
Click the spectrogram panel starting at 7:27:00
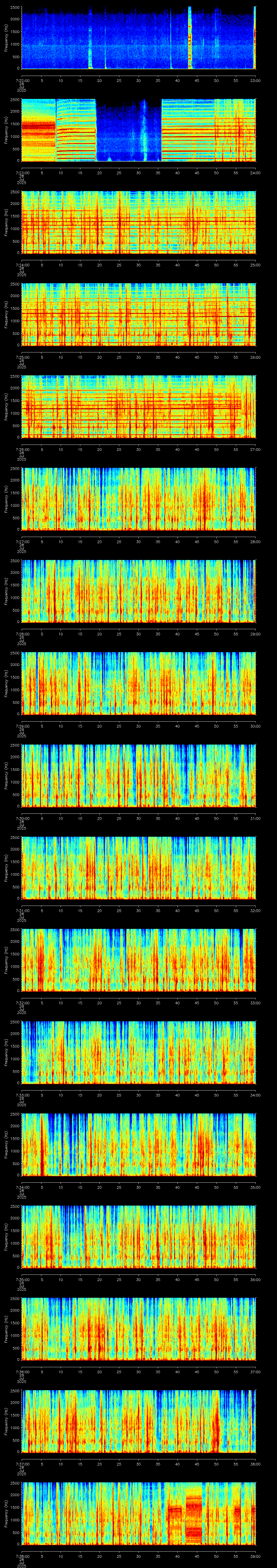tap(139, 499)
